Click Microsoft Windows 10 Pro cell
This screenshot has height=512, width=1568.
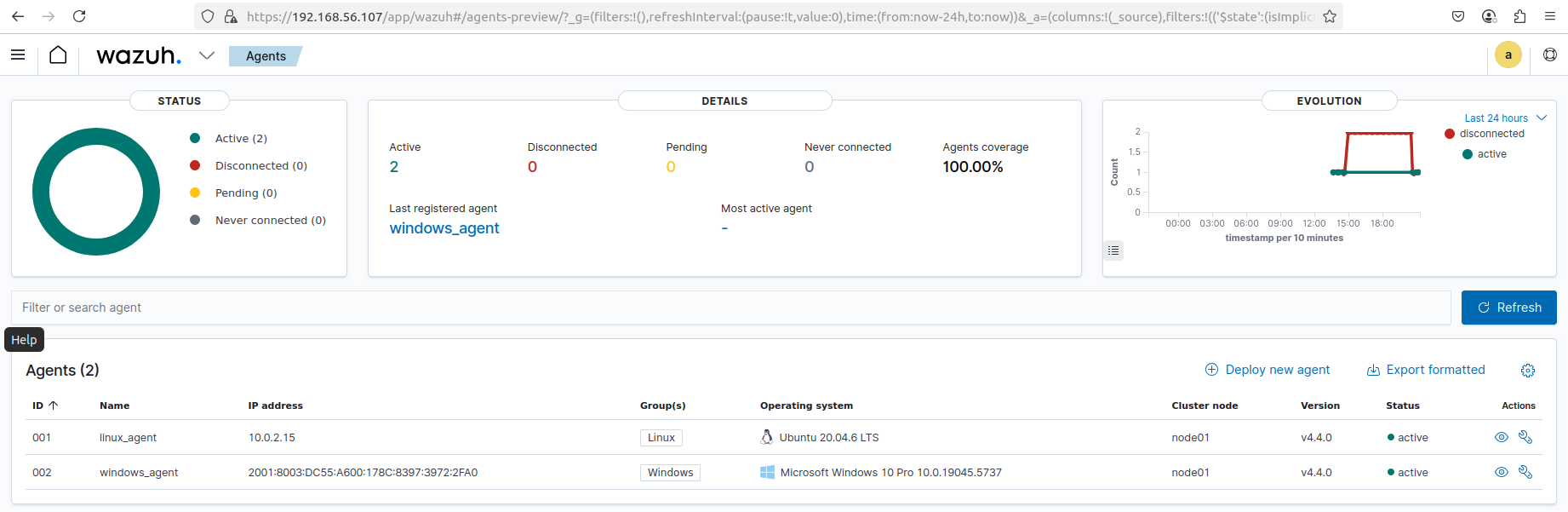click(881, 473)
